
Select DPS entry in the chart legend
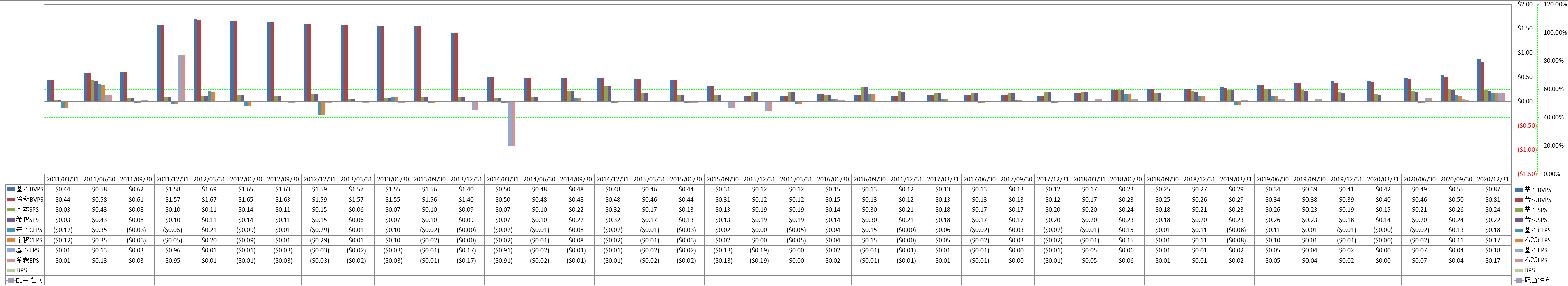[1524, 270]
